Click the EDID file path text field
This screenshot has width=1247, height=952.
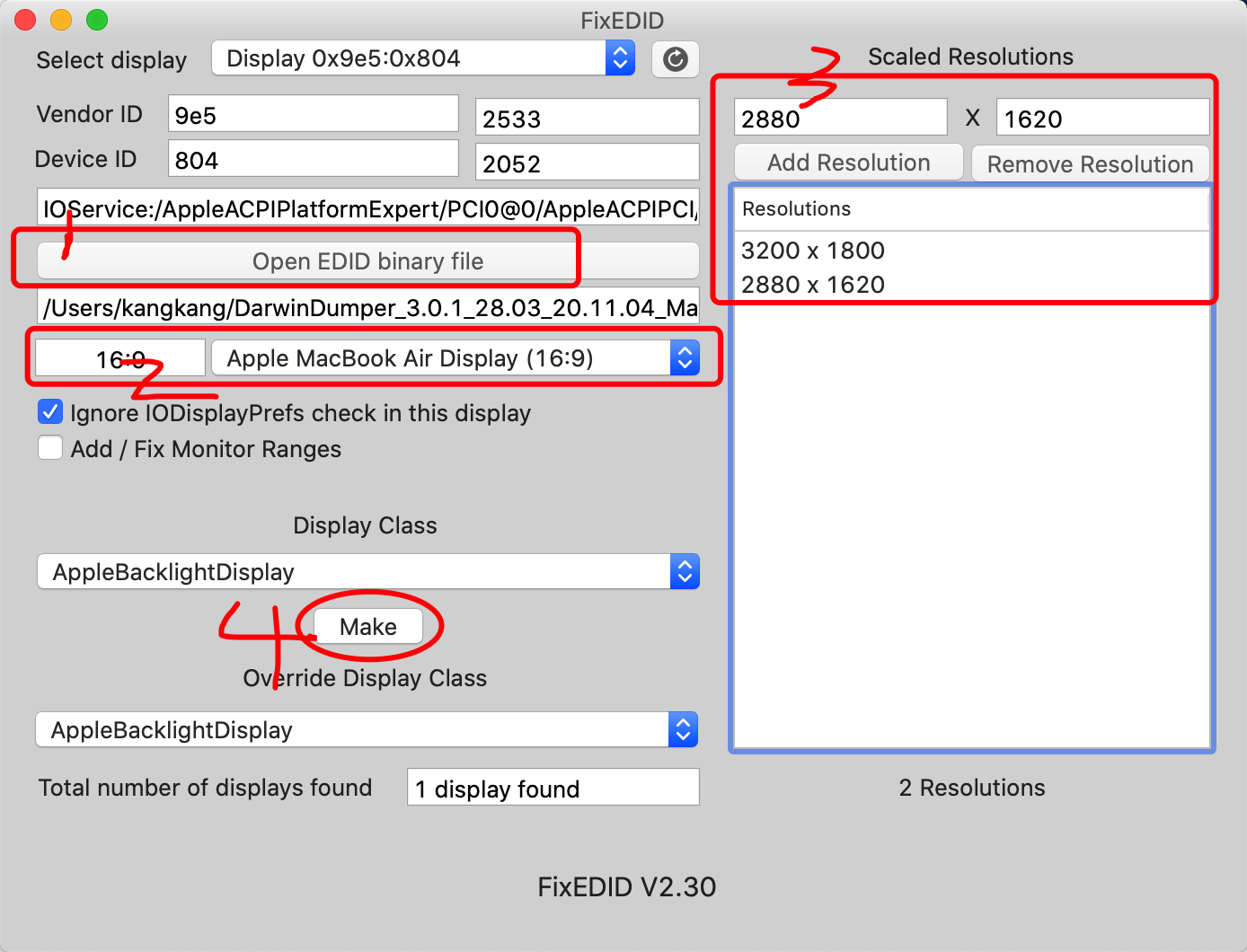tap(367, 308)
